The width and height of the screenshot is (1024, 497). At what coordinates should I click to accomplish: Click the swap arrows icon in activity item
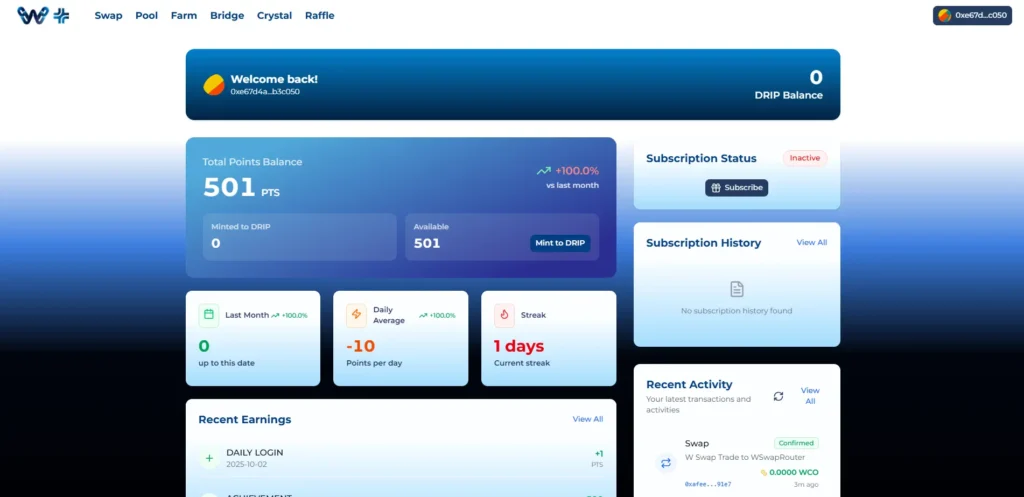[x=665, y=463]
